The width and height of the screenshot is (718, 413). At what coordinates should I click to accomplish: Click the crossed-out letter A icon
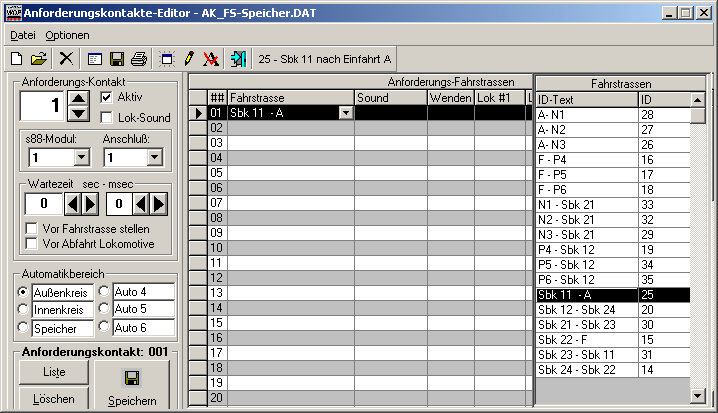[x=211, y=59]
